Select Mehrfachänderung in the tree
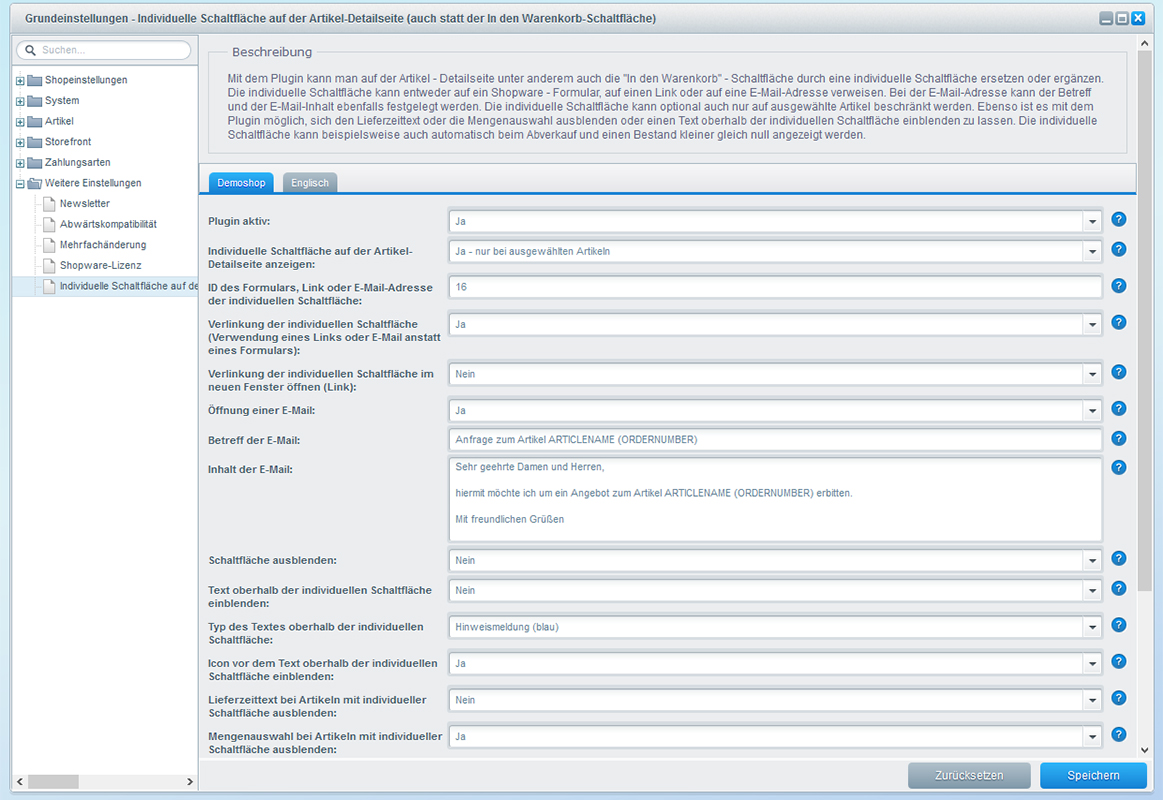 [103, 245]
